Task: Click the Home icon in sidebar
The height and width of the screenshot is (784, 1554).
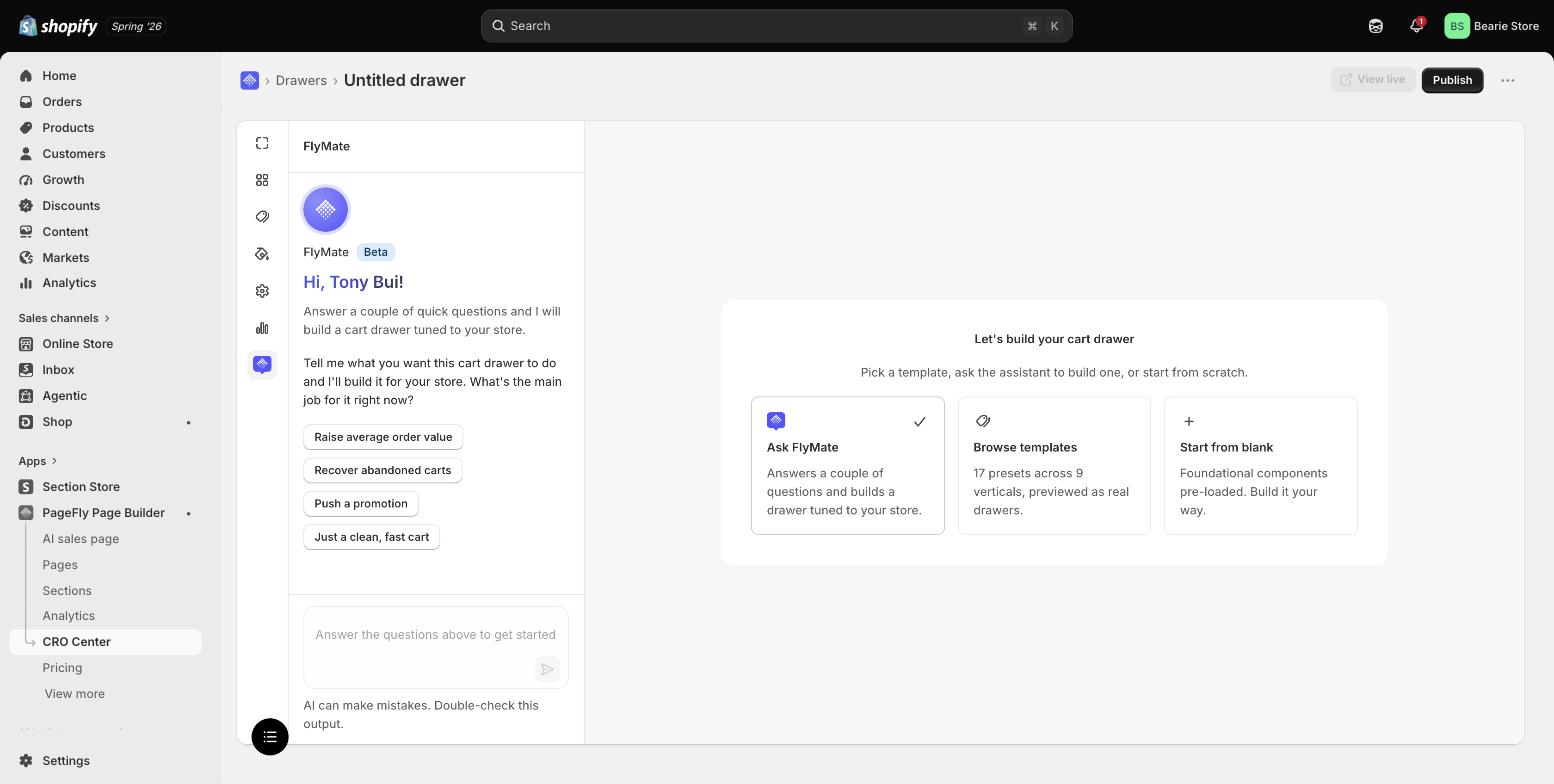Action: tap(26, 76)
